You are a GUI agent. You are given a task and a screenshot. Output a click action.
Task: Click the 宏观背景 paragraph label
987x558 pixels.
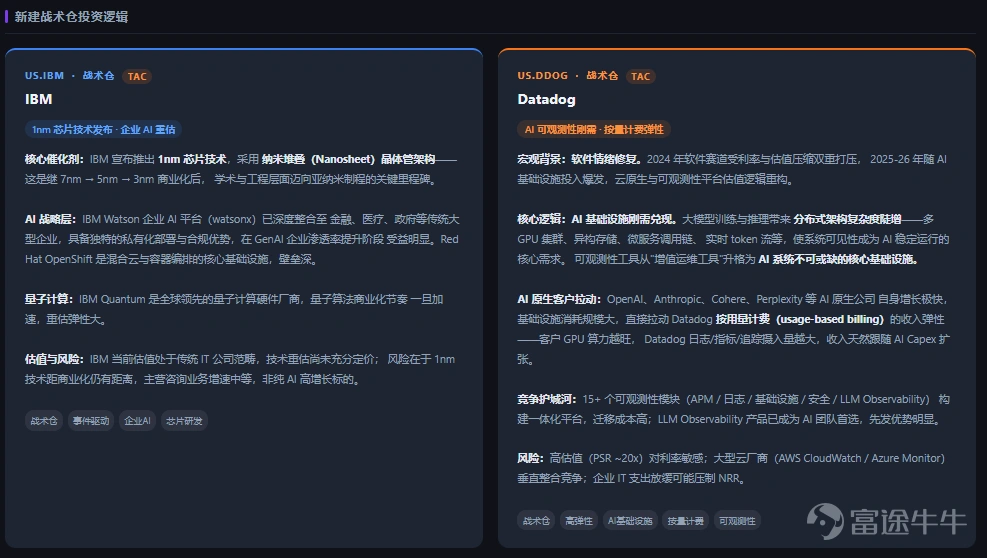click(x=543, y=159)
